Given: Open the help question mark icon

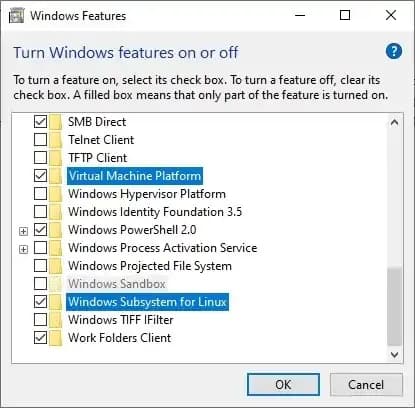Looking at the screenshot, I should click(x=394, y=51).
